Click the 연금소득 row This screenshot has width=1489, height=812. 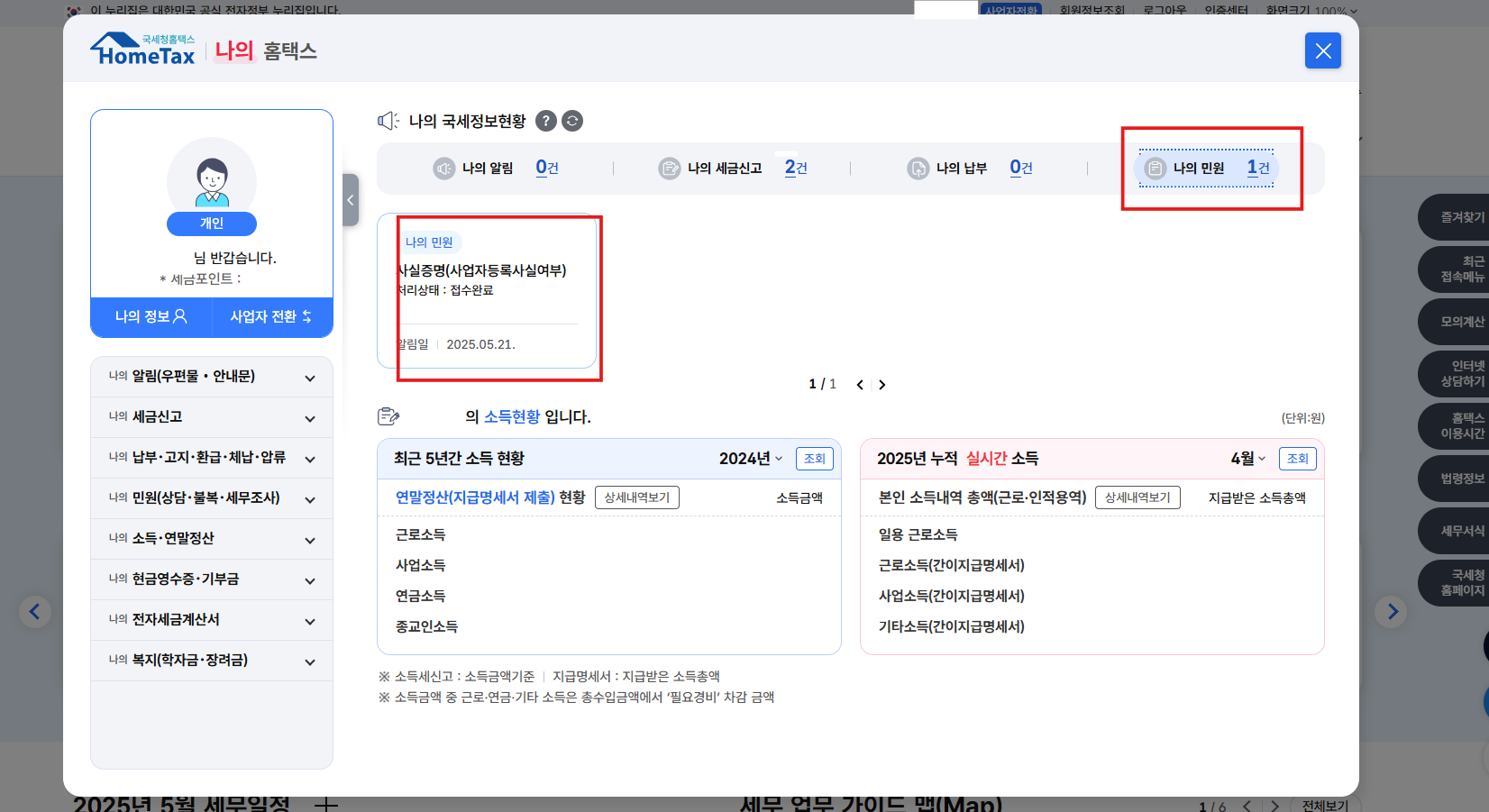pos(421,597)
